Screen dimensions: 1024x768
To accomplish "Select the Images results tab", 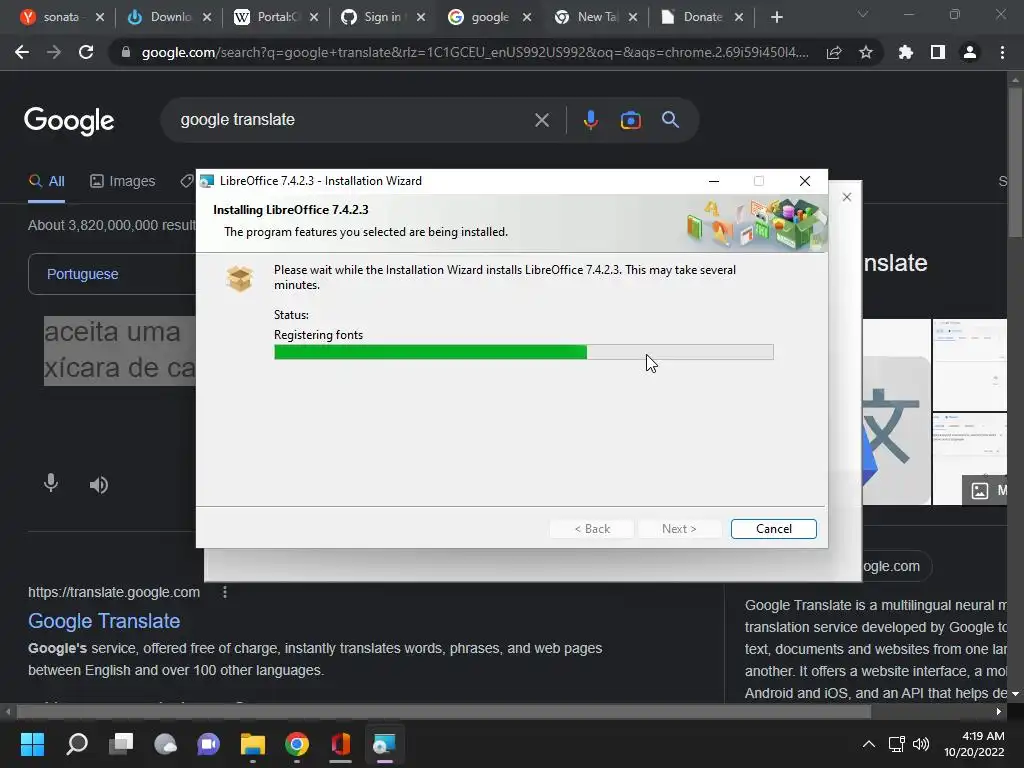I will [x=123, y=182].
